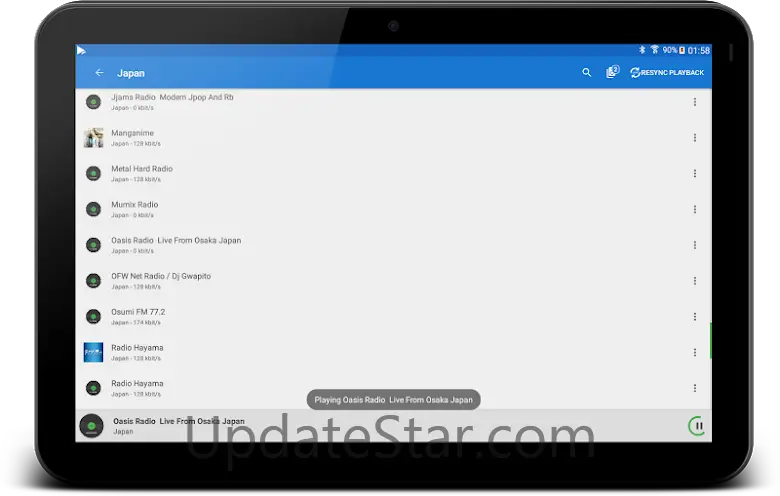Screen dimensions: 780x496
Task: Open overflow menu for Metal Hard Radio
Action: [x=694, y=174]
